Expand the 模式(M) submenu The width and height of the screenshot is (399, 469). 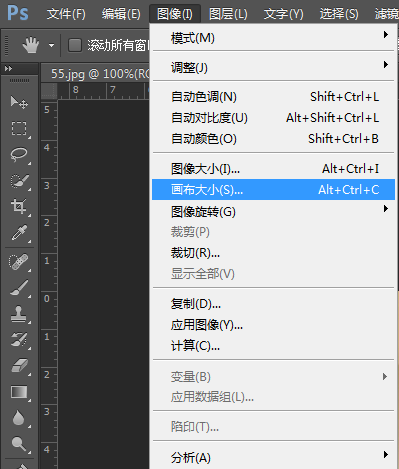pyautogui.click(x=273, y=38)
